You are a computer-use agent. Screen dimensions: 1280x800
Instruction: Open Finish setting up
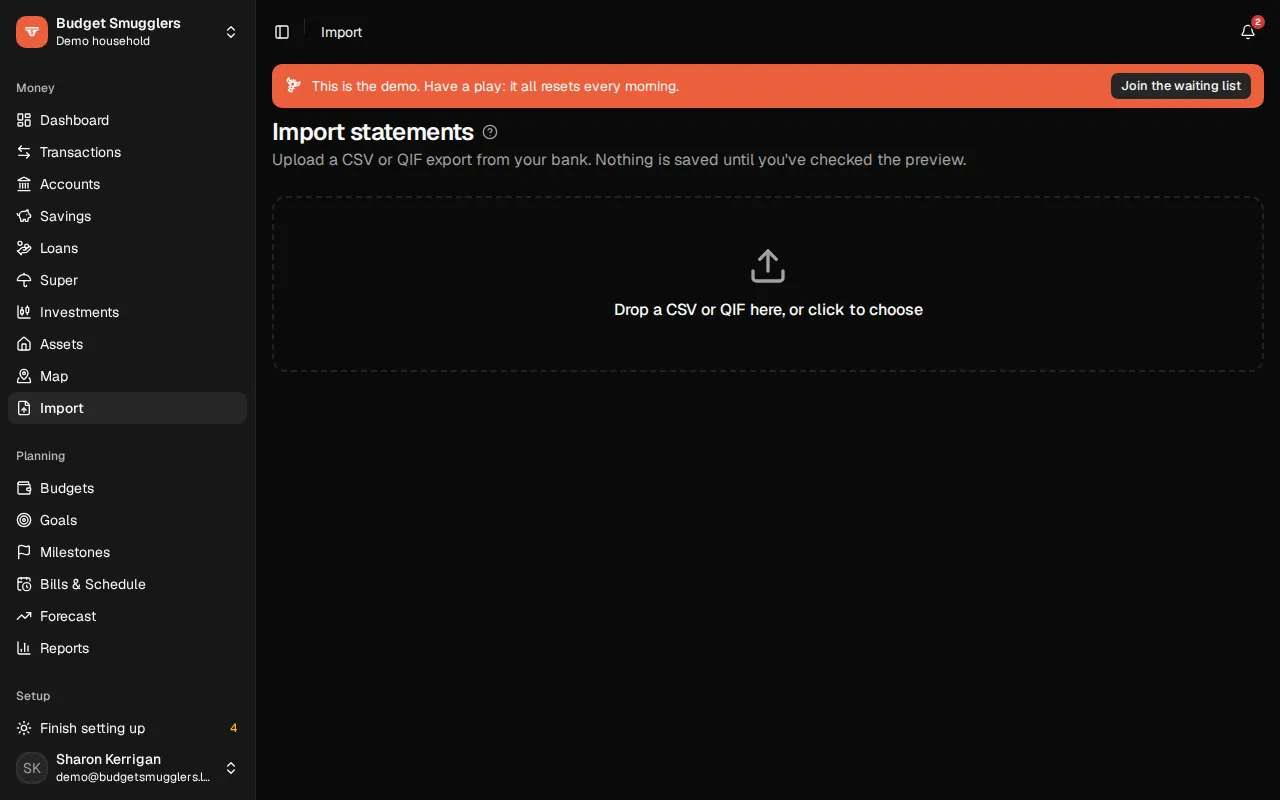[127, 728]
